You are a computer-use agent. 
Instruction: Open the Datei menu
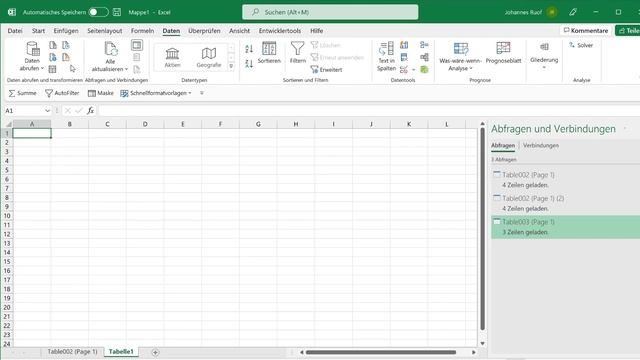click(x=15, y=31)
